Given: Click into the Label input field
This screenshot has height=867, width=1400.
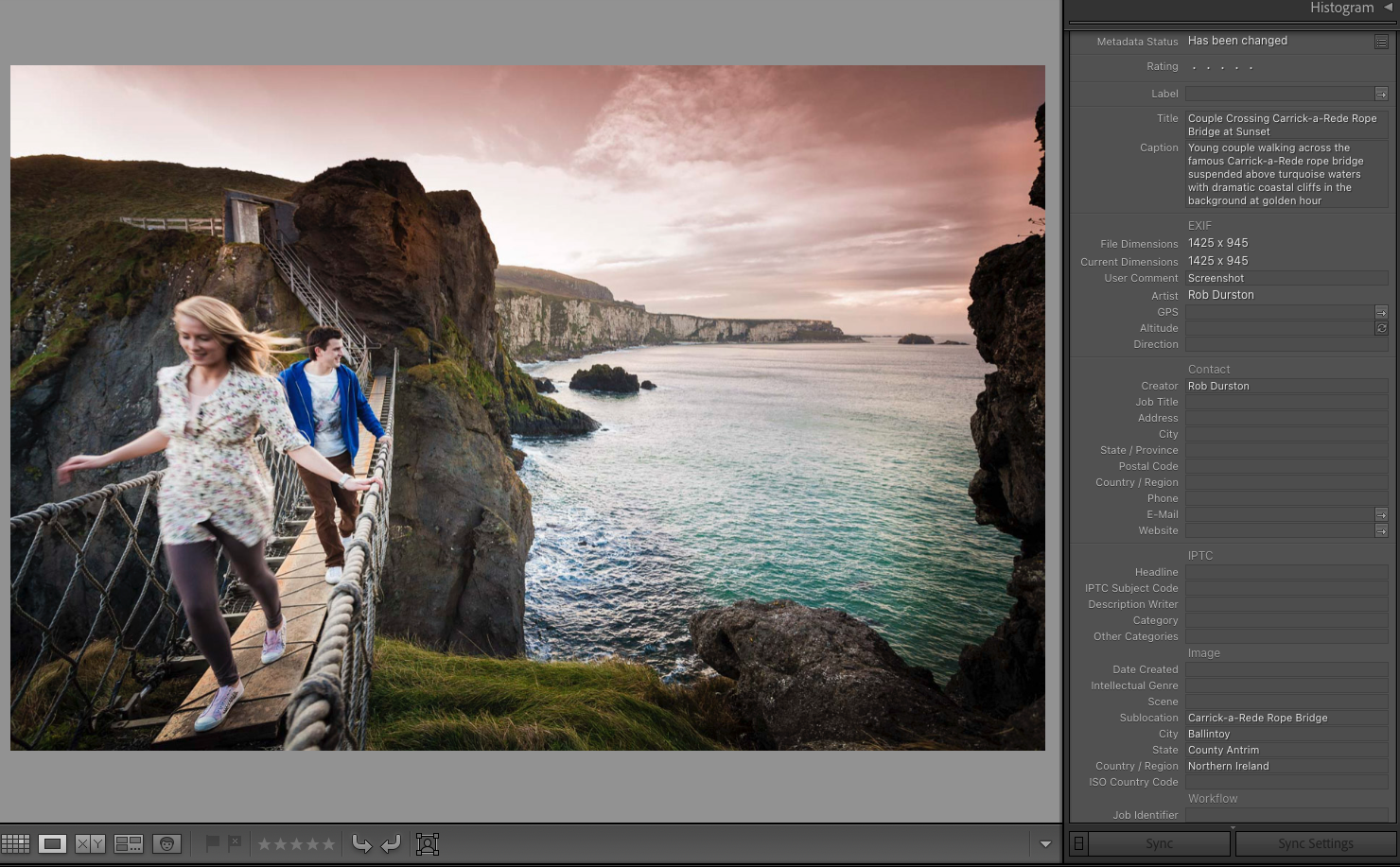Looking at the screenshot, I should click(x=1279, y=94).
